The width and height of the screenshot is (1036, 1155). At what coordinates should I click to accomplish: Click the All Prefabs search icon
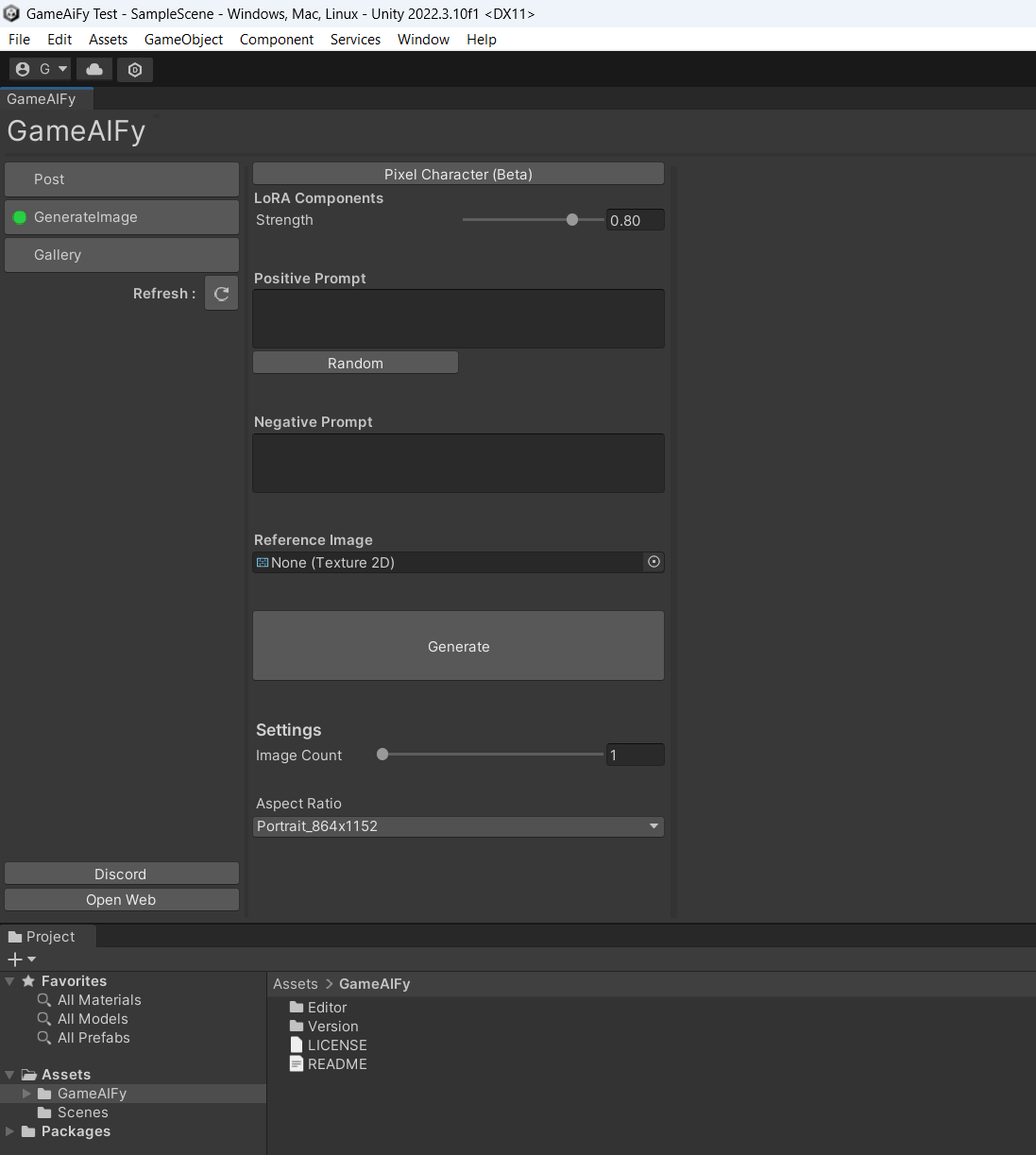click(x=44, y=1038)
